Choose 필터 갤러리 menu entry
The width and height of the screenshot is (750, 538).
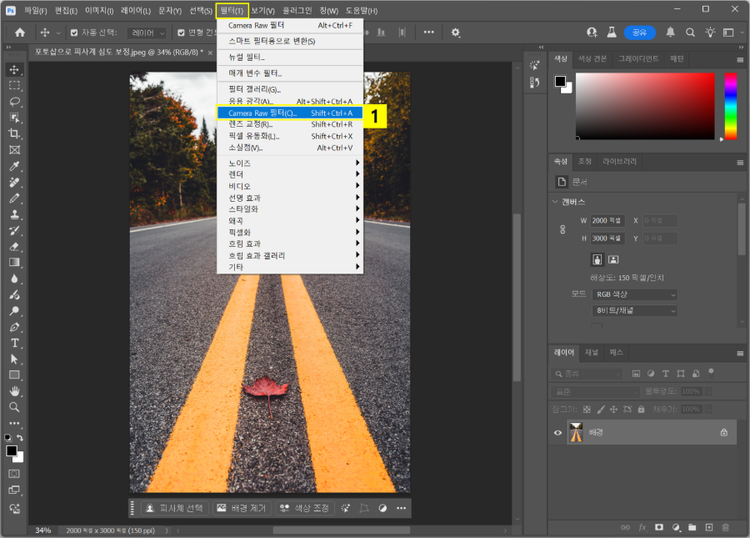(x=290, y=89)
